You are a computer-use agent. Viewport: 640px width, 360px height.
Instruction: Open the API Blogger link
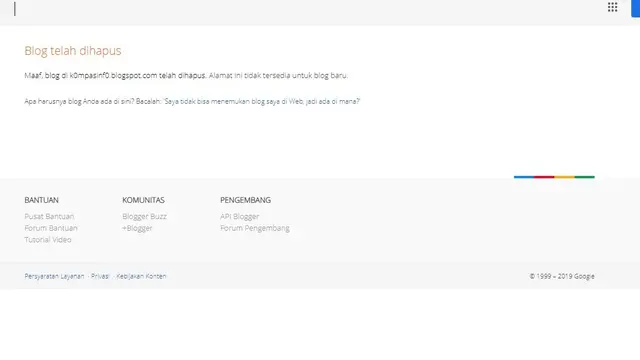pyautogui.click(x=240, y=216)
